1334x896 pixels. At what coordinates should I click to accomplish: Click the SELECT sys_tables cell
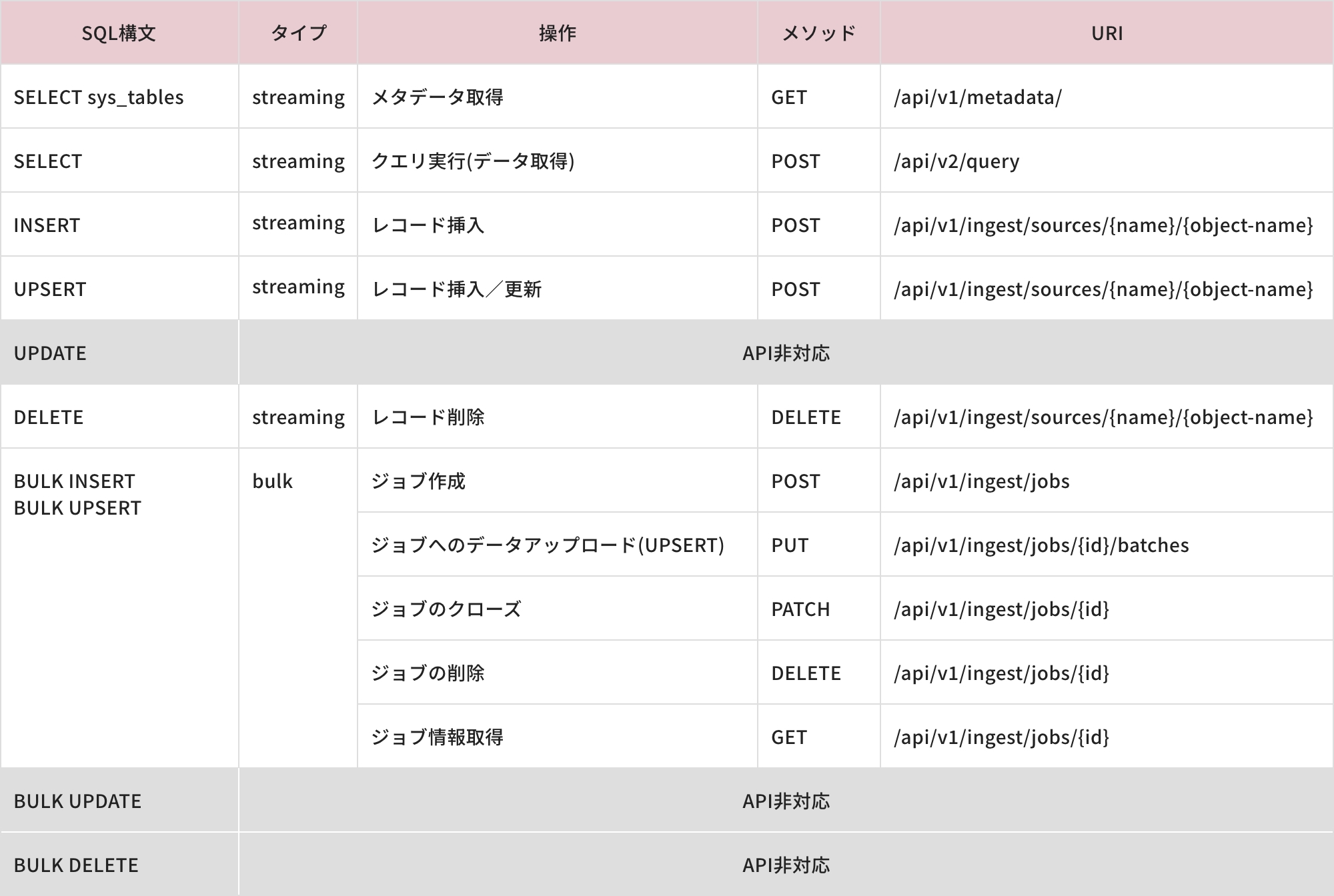(x=99, y=97)
